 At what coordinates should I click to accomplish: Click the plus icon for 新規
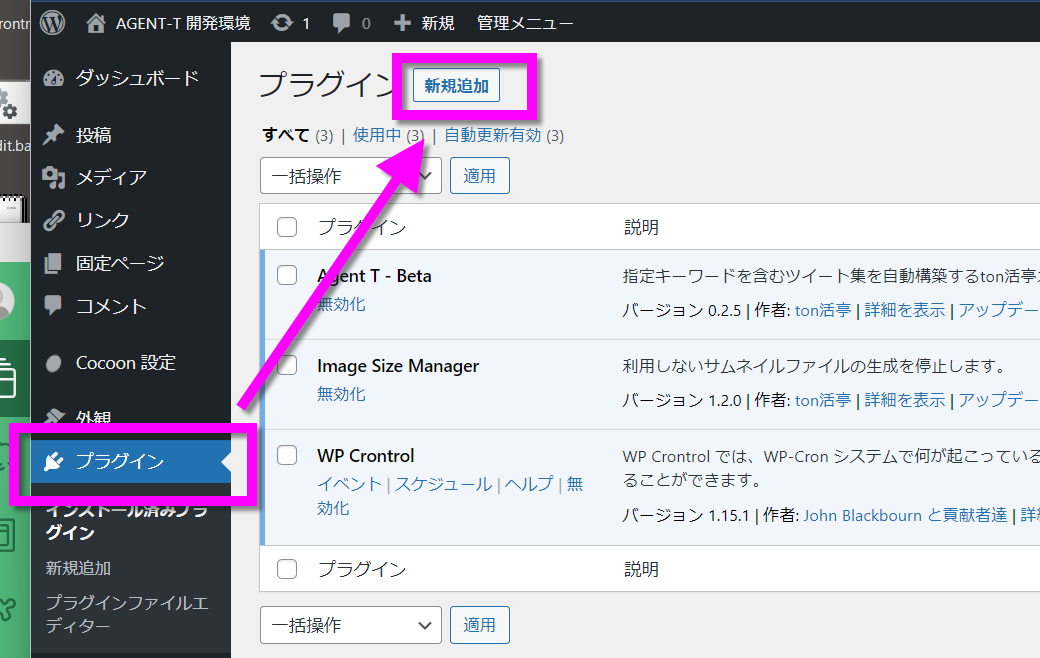[402, 22]
